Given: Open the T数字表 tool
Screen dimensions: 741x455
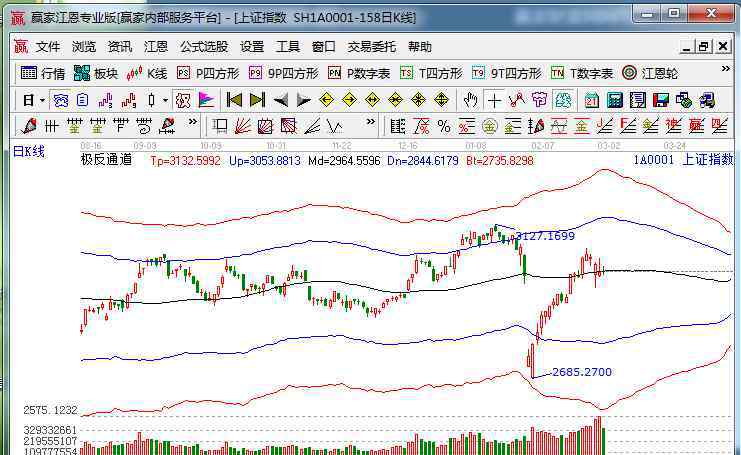Looking at the screenshot, I should (x=582, y=73).
